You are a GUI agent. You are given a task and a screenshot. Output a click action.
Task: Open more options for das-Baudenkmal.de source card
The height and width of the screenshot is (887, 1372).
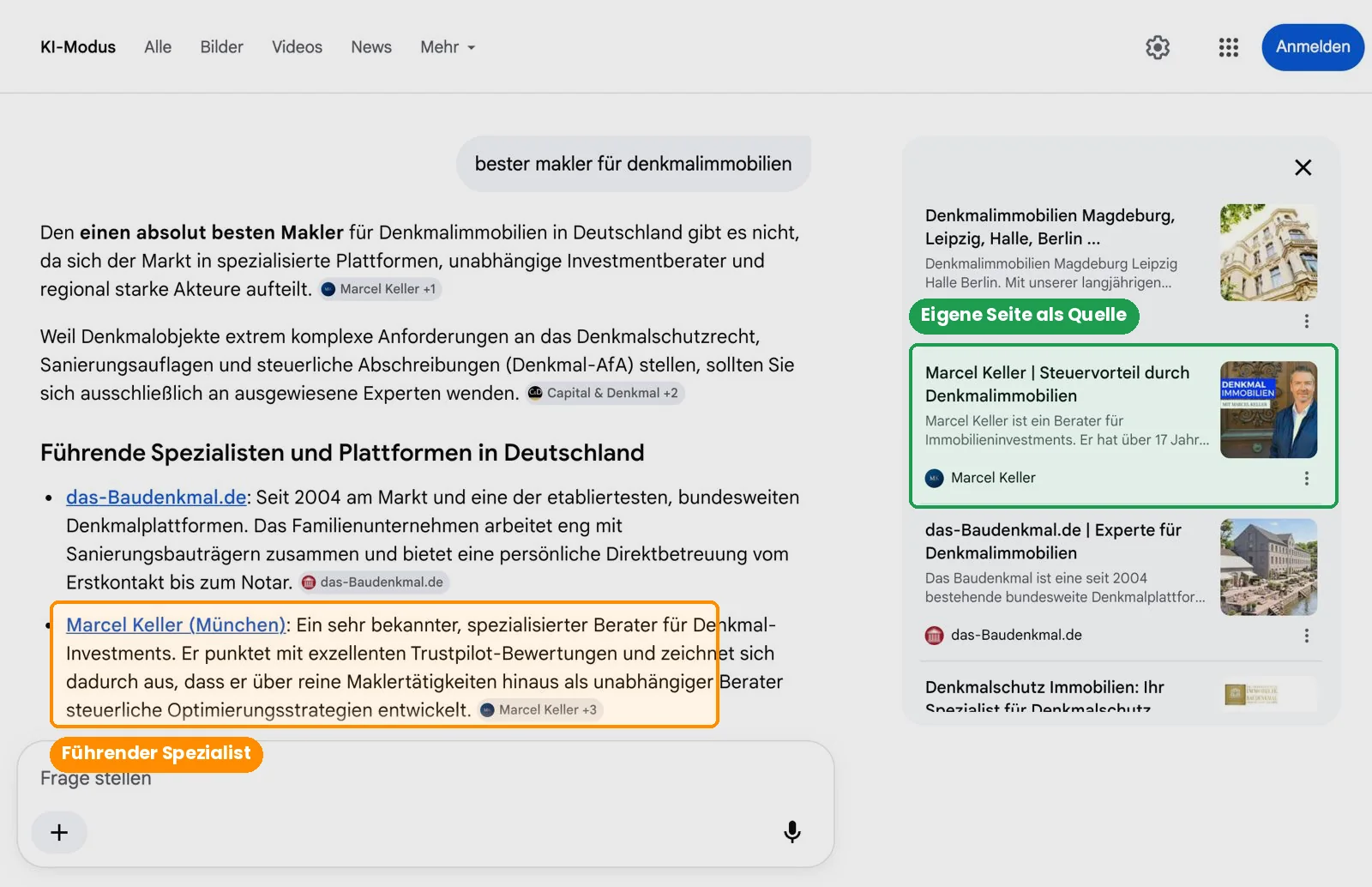[1307, 636]
